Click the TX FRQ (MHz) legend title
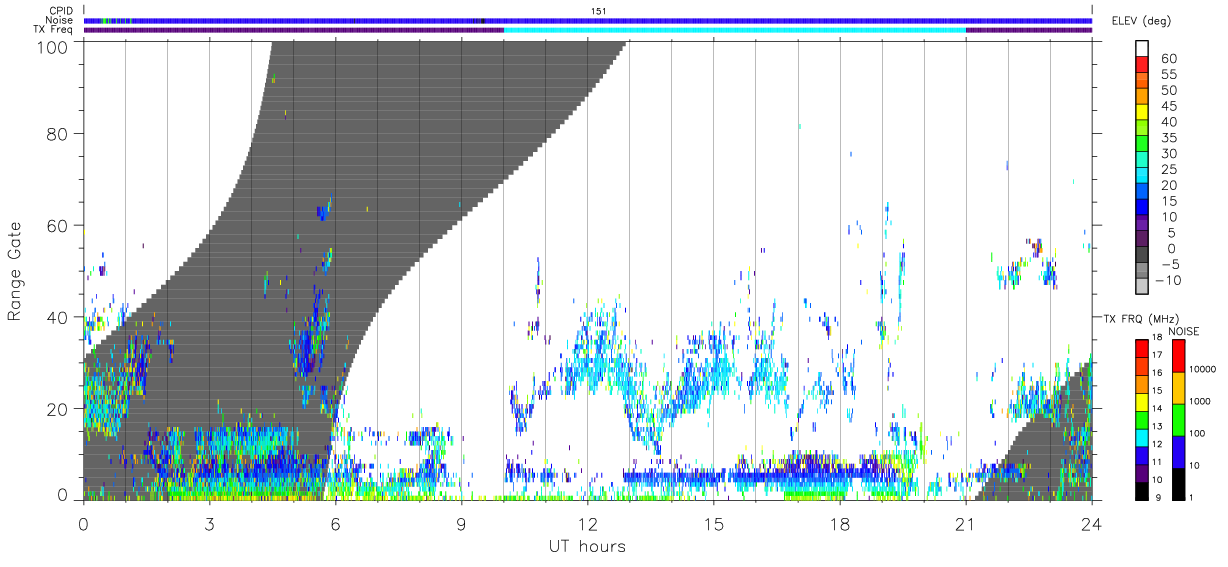 click(x=1142, y=319)
